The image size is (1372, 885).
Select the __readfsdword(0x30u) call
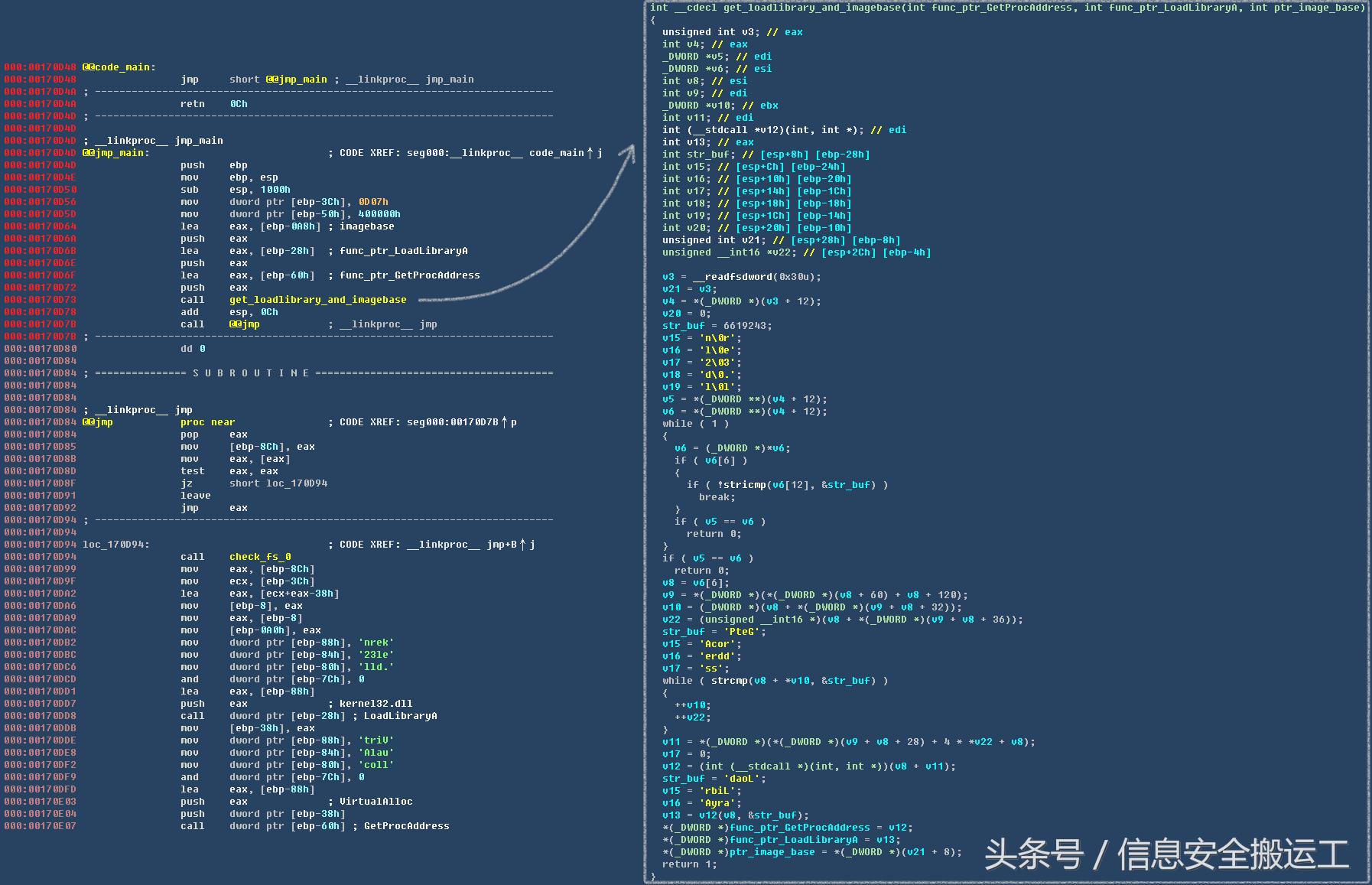[757, 277]
